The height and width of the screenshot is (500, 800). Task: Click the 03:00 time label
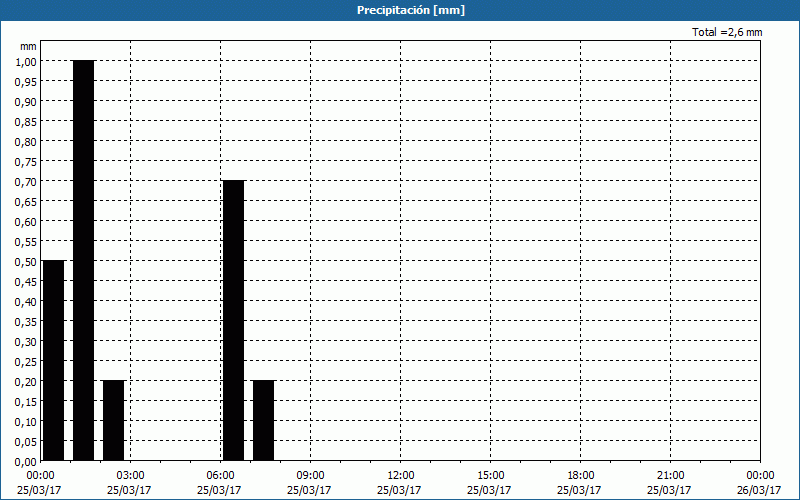[131, 475]
